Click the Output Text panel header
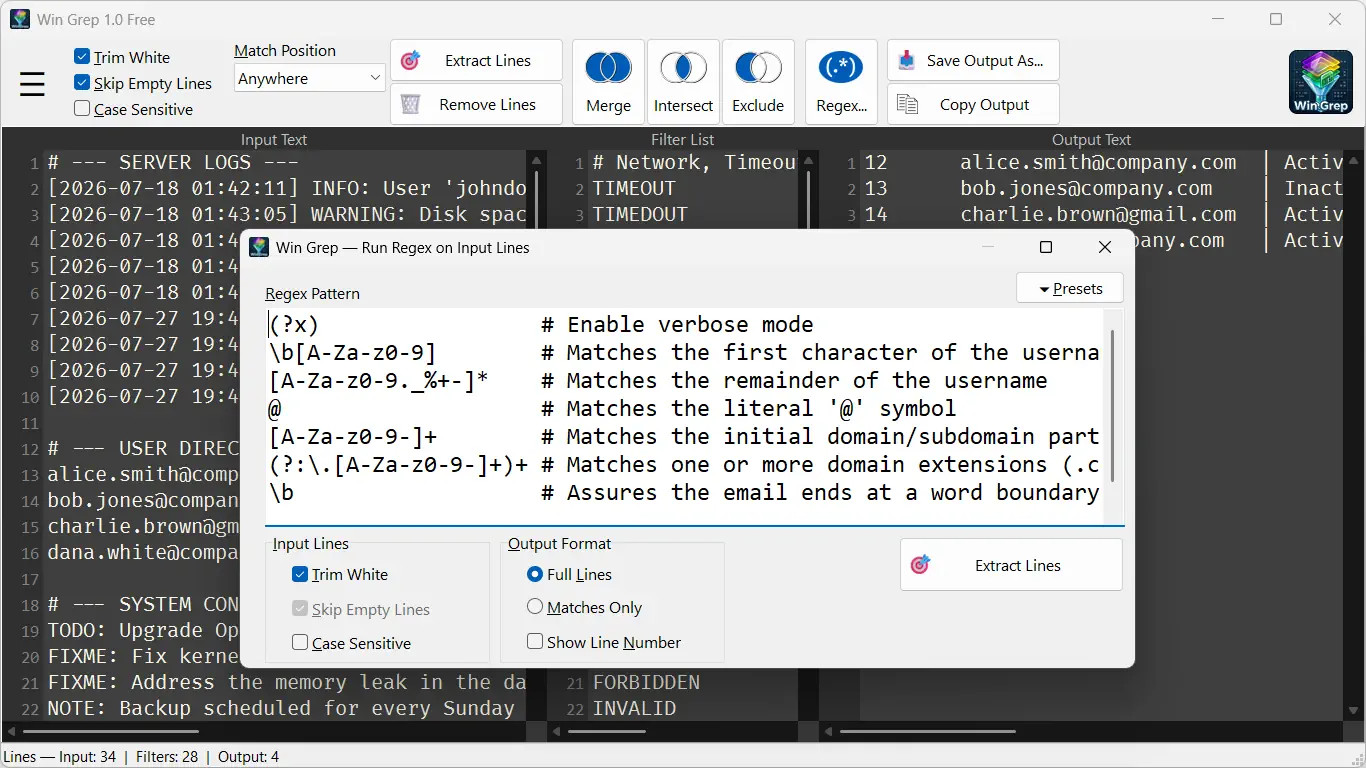 pyautogui.click(x=1091, y=140)
